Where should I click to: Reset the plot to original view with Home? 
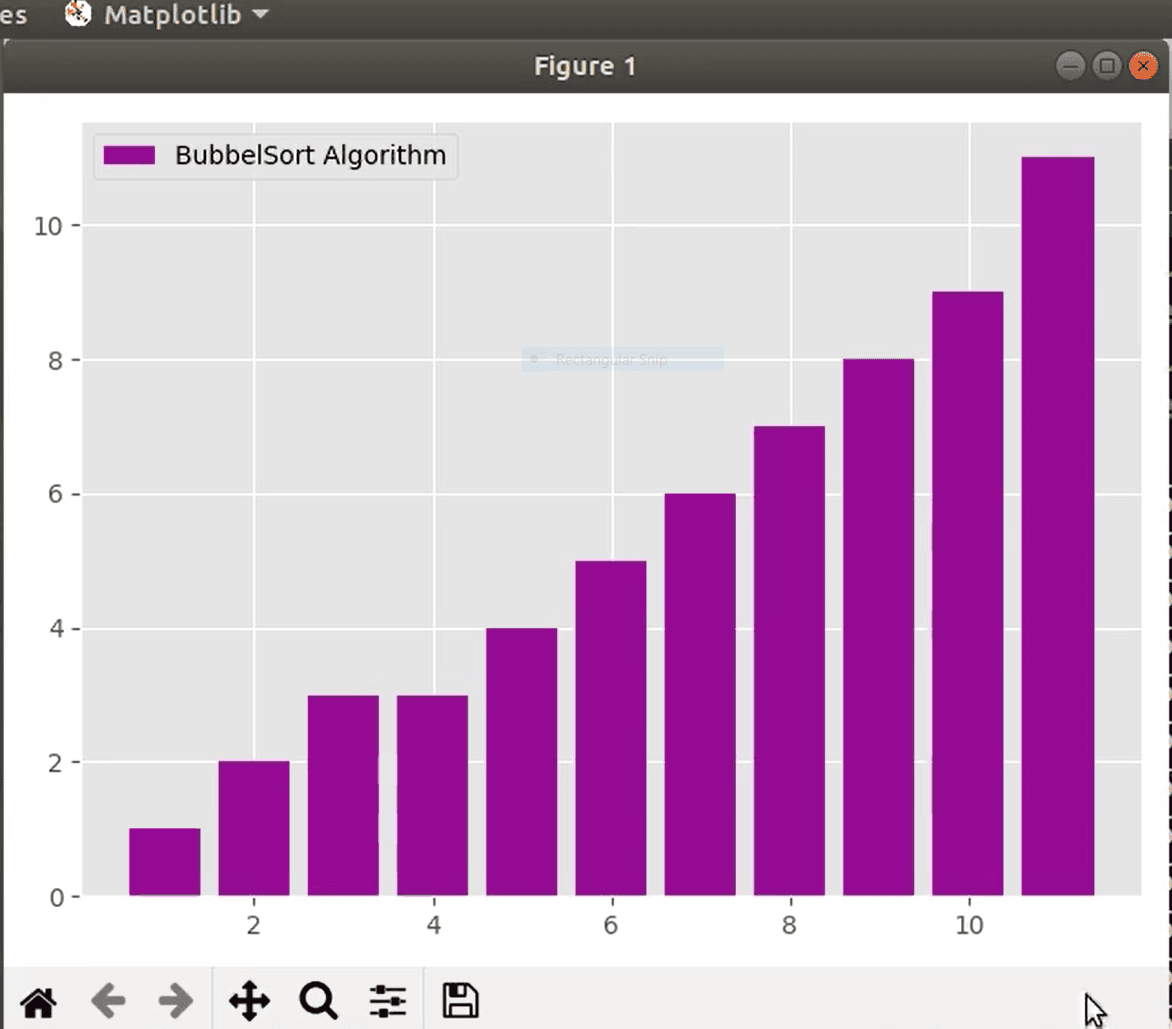(39, 1000)
